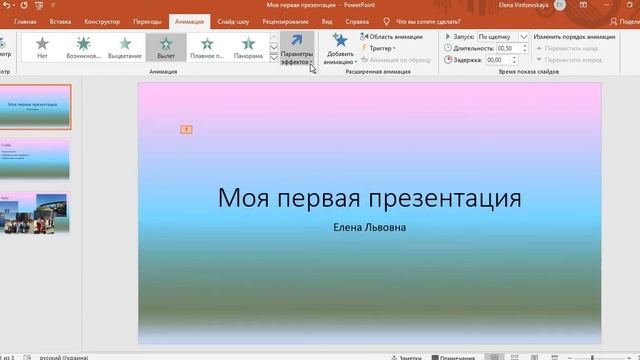
Task: Select the 'Вылет' fly-in animation
Action: (166, 47)
